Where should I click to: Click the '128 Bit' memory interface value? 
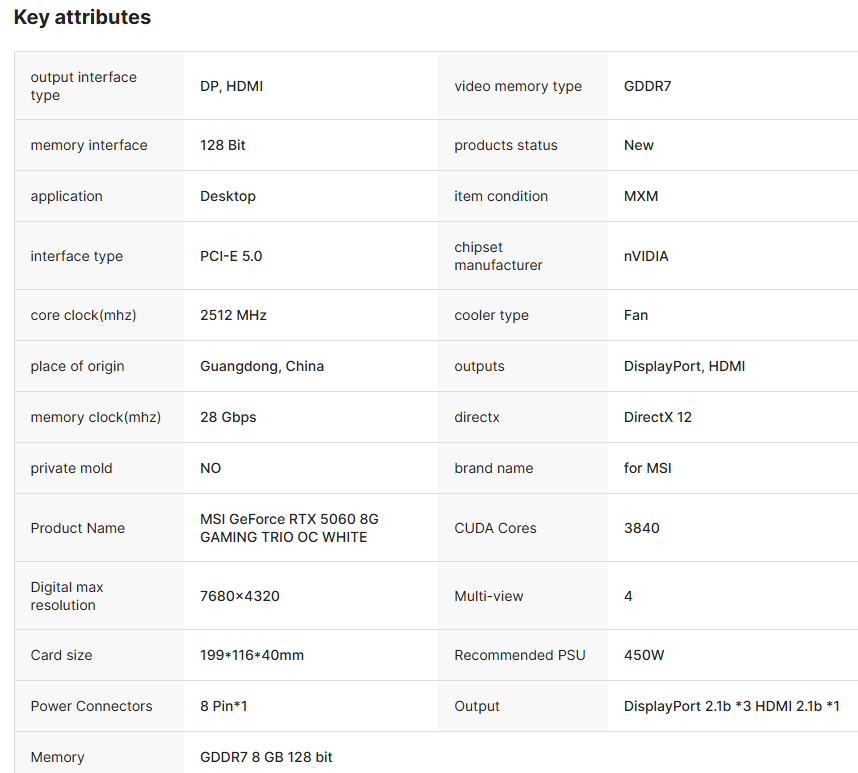pos(222,145)
